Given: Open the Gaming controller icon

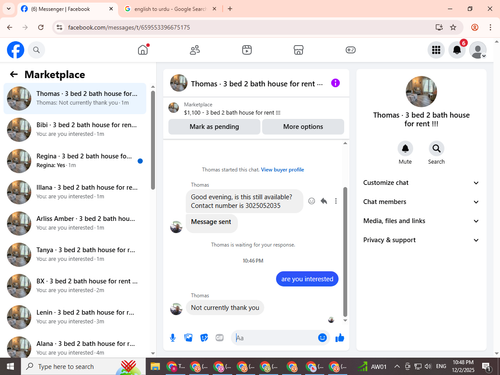Looking at the screenshot, I should [350, 50].
